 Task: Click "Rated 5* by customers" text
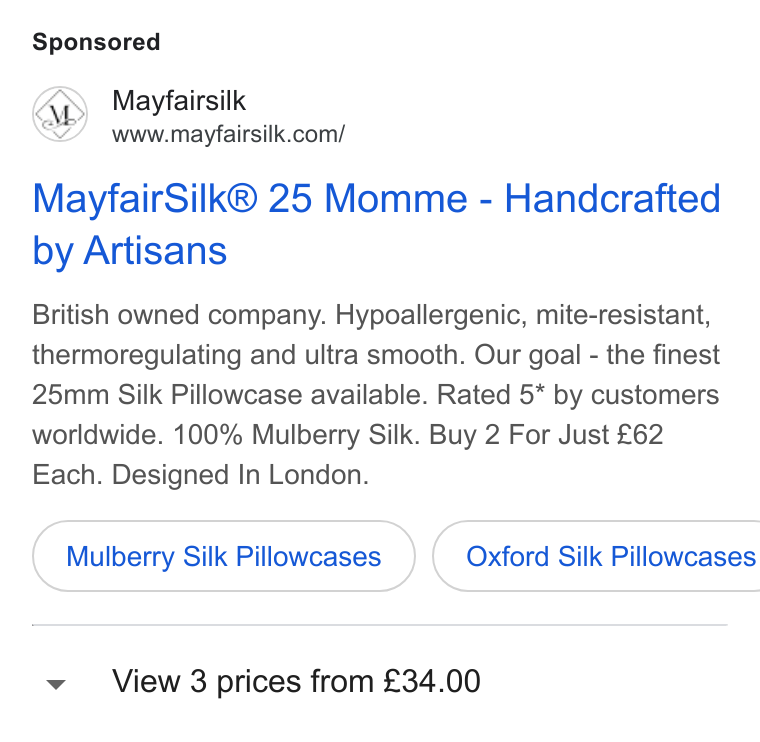[x=578, y=395]
